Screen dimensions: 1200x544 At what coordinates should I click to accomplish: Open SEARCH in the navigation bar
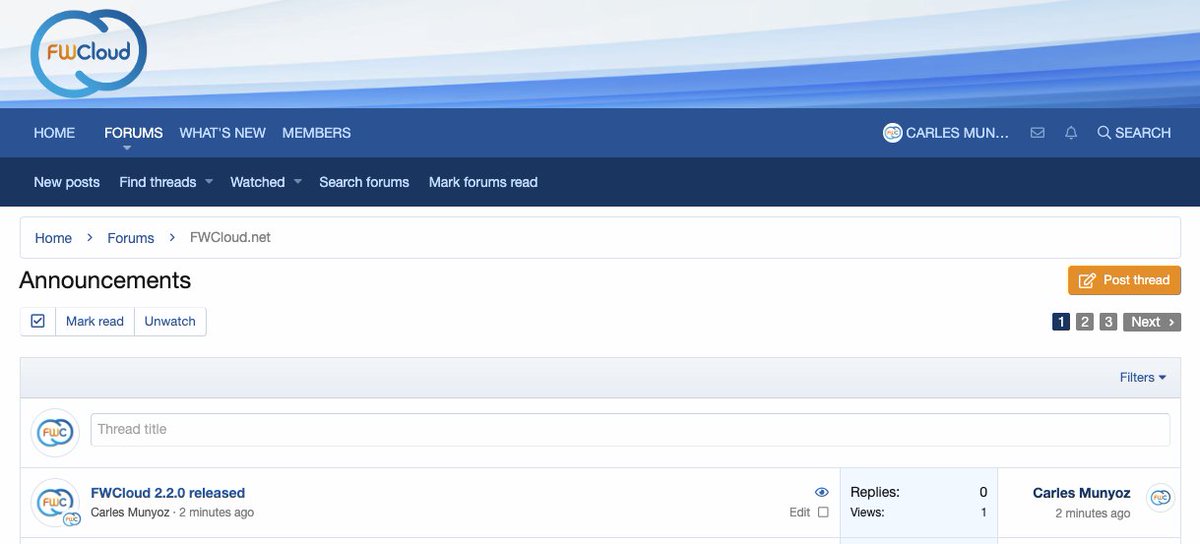pyautogui.click(x=1134, y=133)
